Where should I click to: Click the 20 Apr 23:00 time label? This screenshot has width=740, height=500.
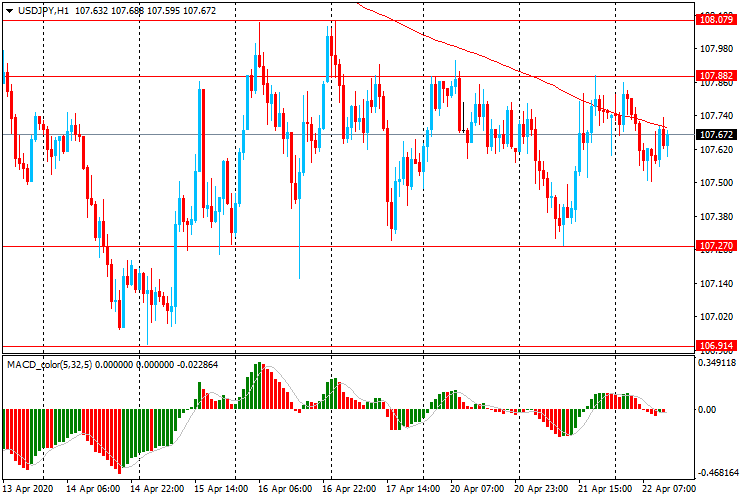[540, 490]
